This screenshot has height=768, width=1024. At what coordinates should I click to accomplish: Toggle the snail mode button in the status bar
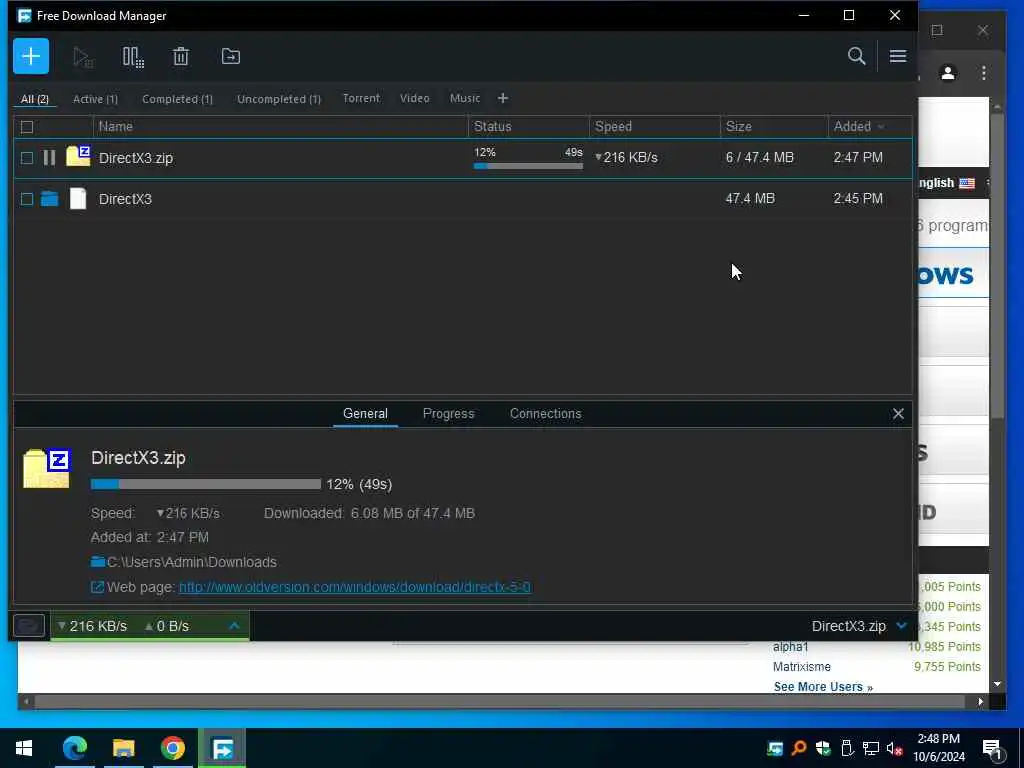click(x=29, y=626)
